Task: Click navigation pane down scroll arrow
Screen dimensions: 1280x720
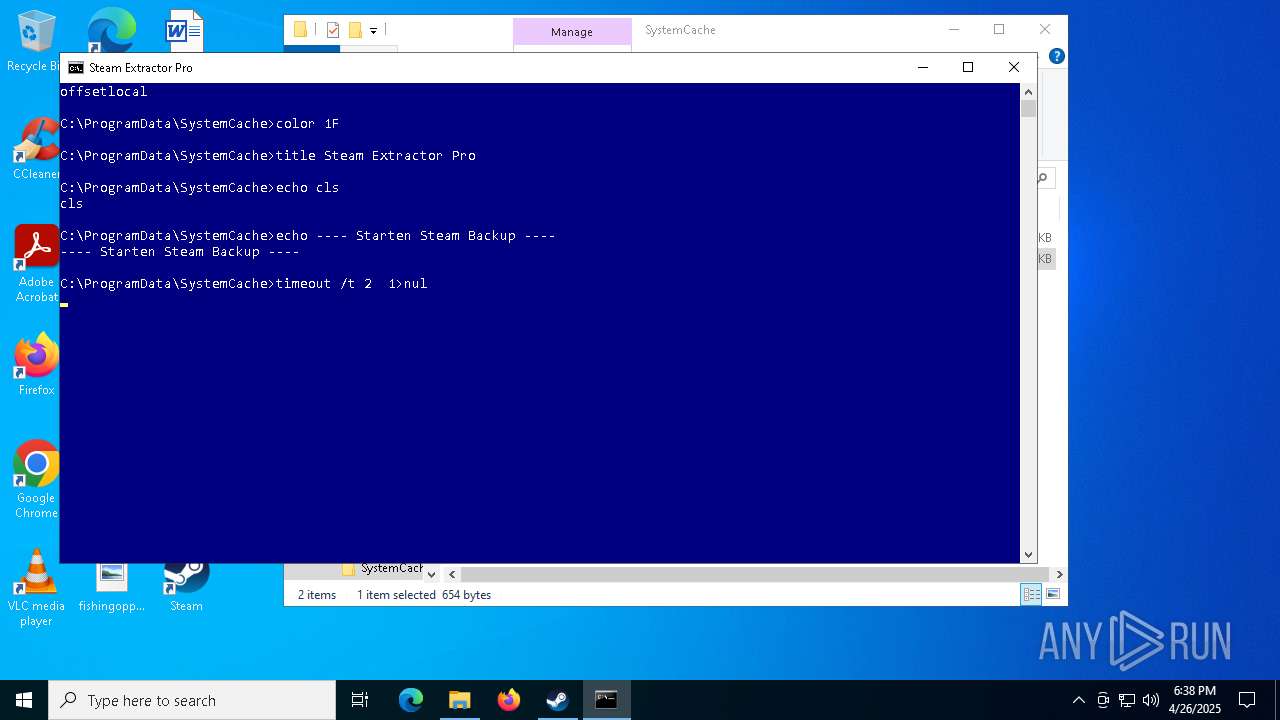Action: tap(431, 574)
